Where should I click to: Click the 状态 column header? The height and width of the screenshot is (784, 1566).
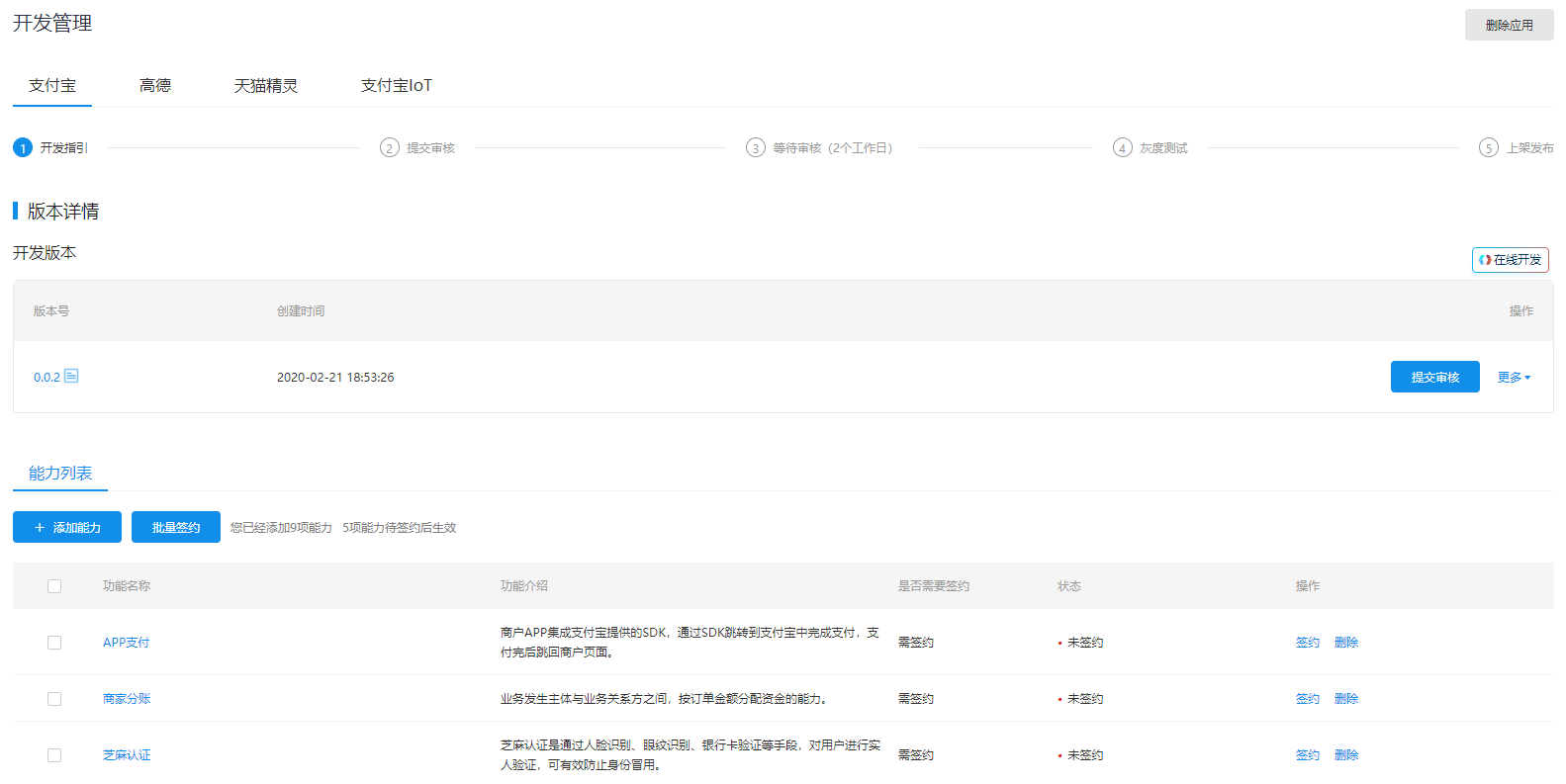[1069, 586]
